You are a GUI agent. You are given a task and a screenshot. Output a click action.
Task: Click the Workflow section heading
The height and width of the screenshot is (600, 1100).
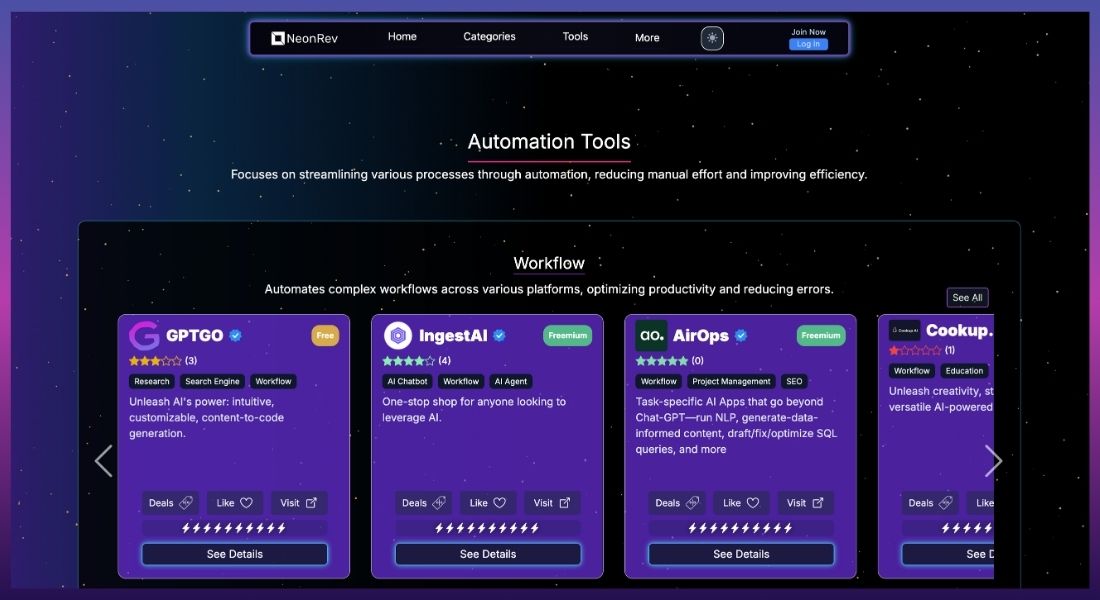tap(549, 263)
